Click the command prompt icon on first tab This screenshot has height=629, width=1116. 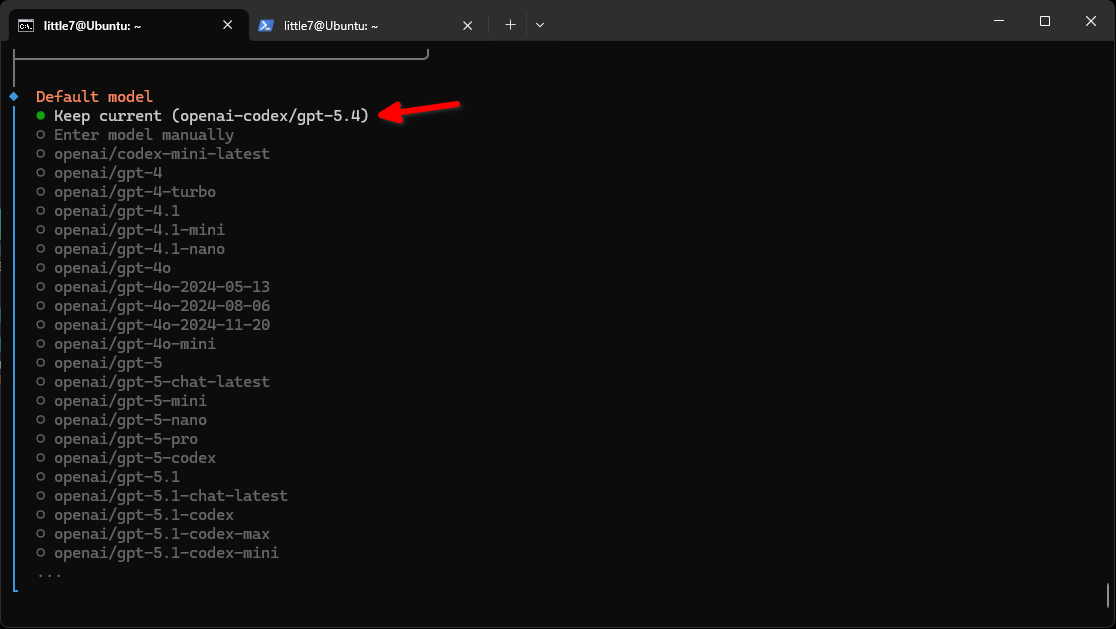click(27, 25)
